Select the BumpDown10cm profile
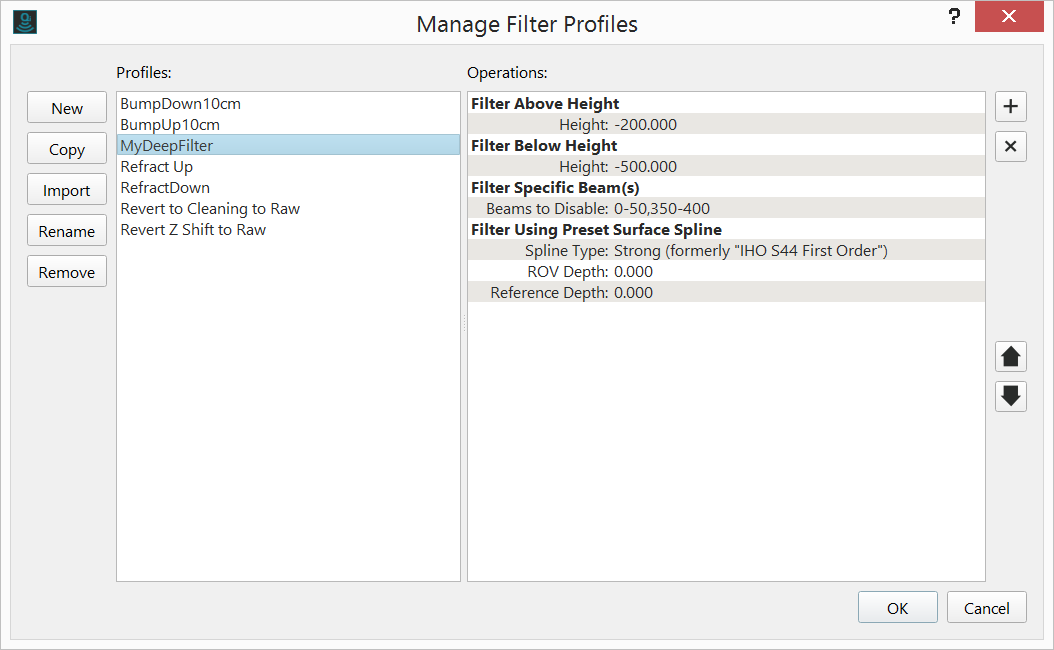1054x650 pixels. coord(181,104)
